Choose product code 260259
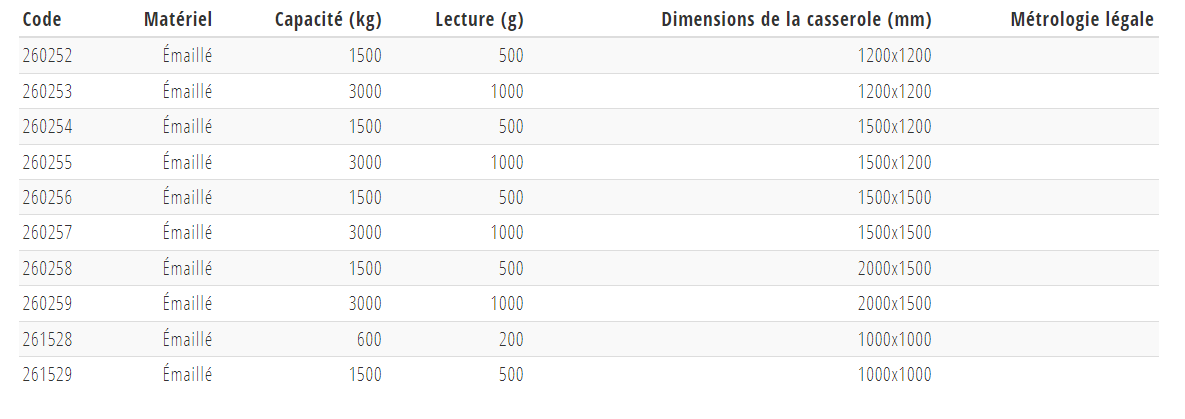Image resolution: width=1185 pixels, height=419 pixels. (47, 304)
